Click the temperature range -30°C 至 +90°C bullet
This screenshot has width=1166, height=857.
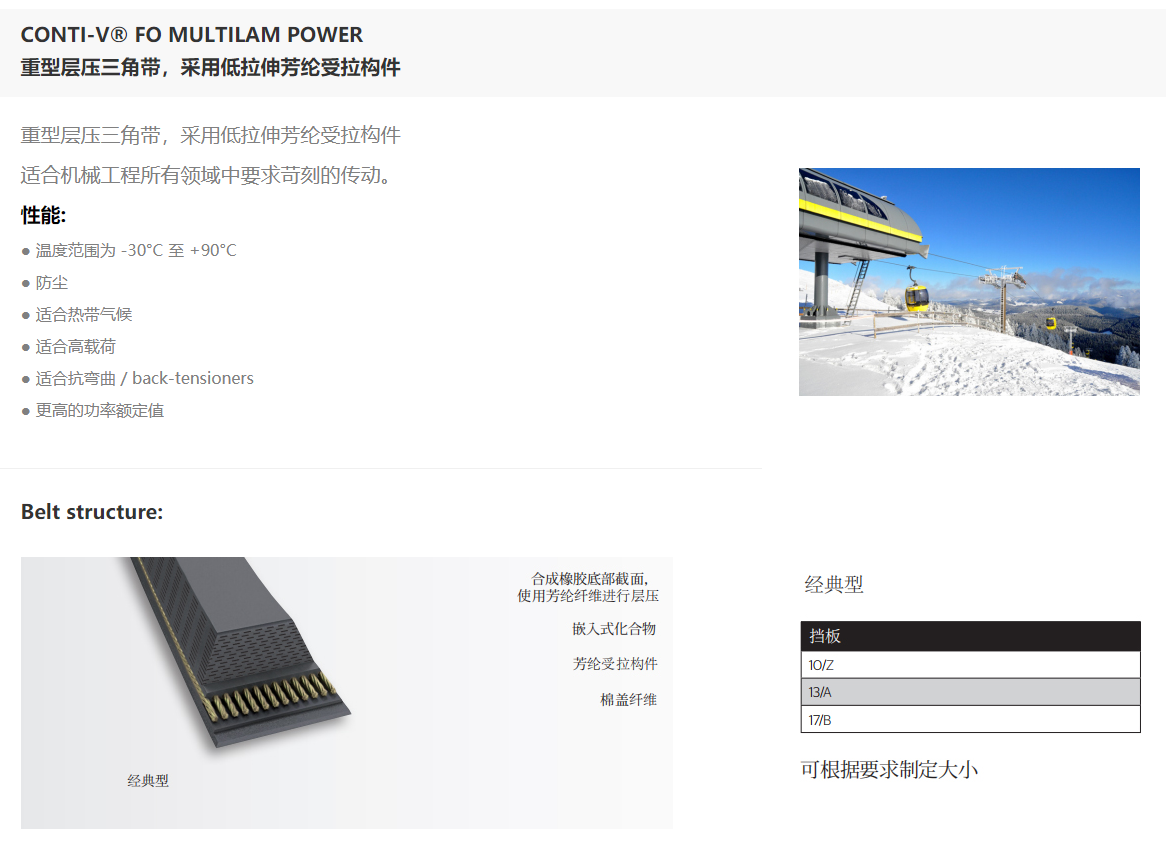(129, 251)
